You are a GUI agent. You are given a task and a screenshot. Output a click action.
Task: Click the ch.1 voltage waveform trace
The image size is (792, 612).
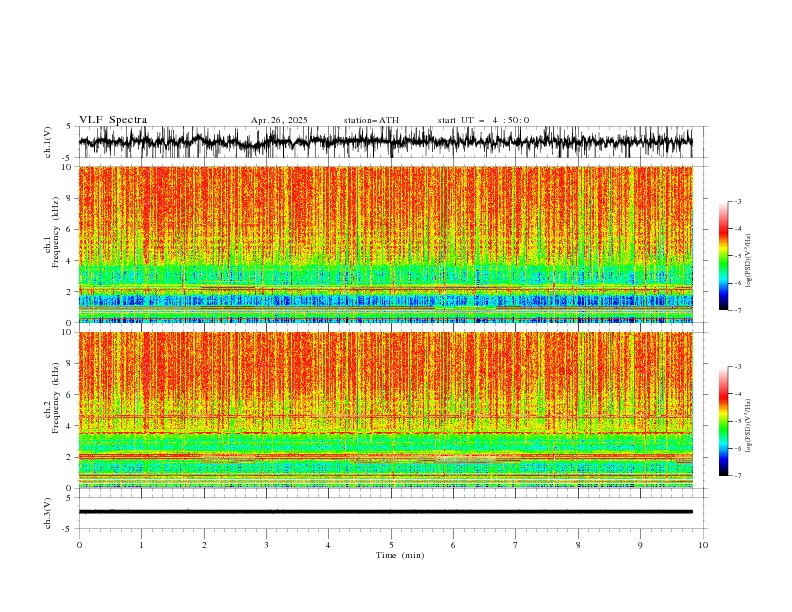click(385, 142)
